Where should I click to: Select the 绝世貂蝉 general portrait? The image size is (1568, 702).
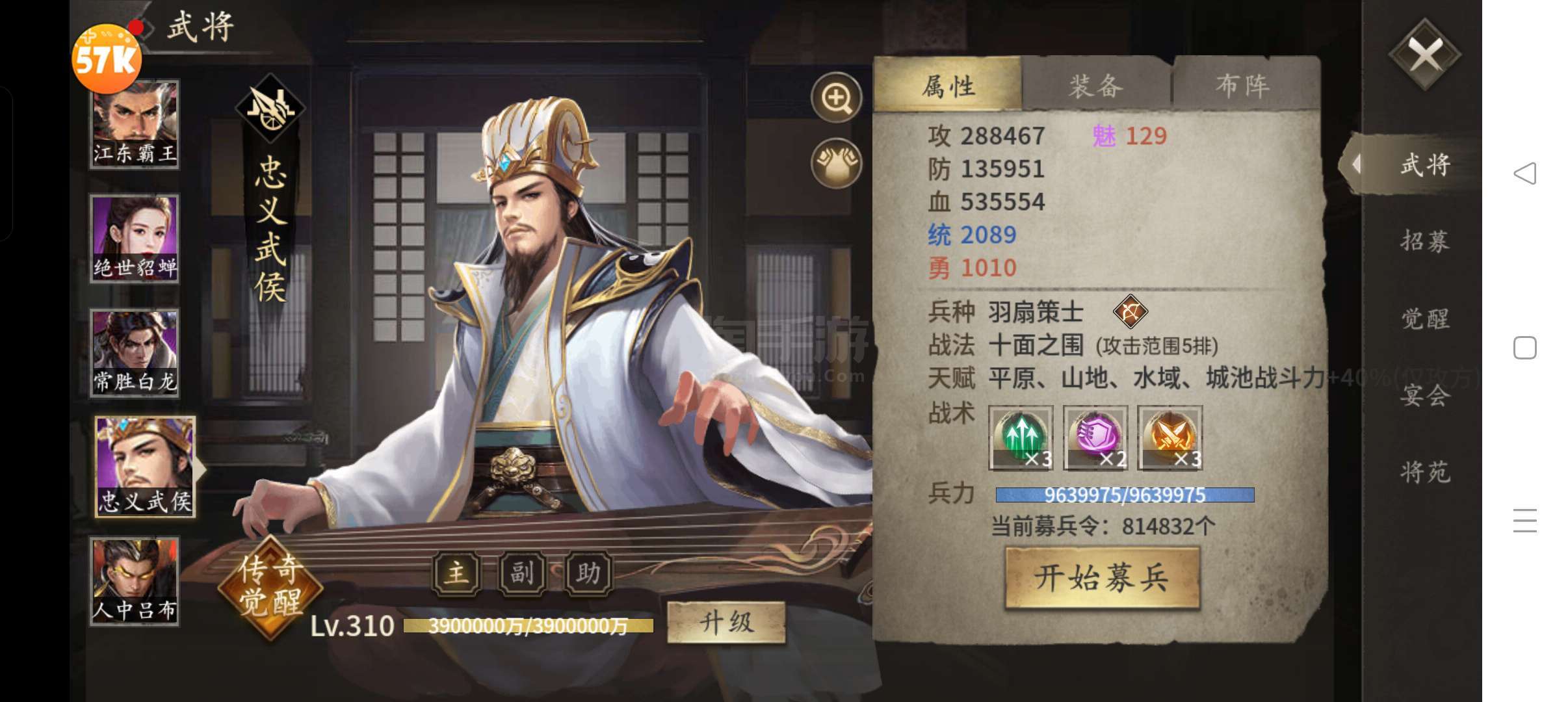135,239
